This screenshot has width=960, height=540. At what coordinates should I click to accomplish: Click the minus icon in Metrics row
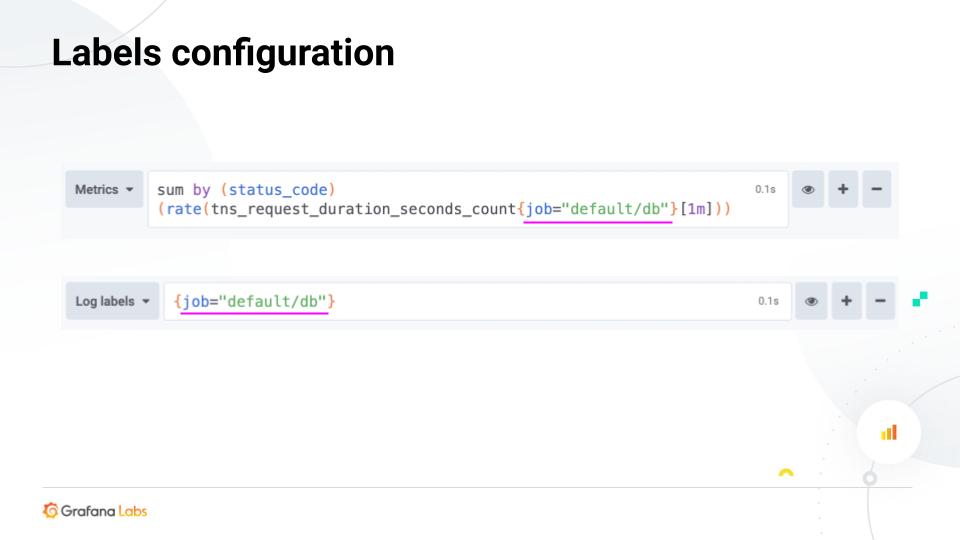[x=876, y=189]
